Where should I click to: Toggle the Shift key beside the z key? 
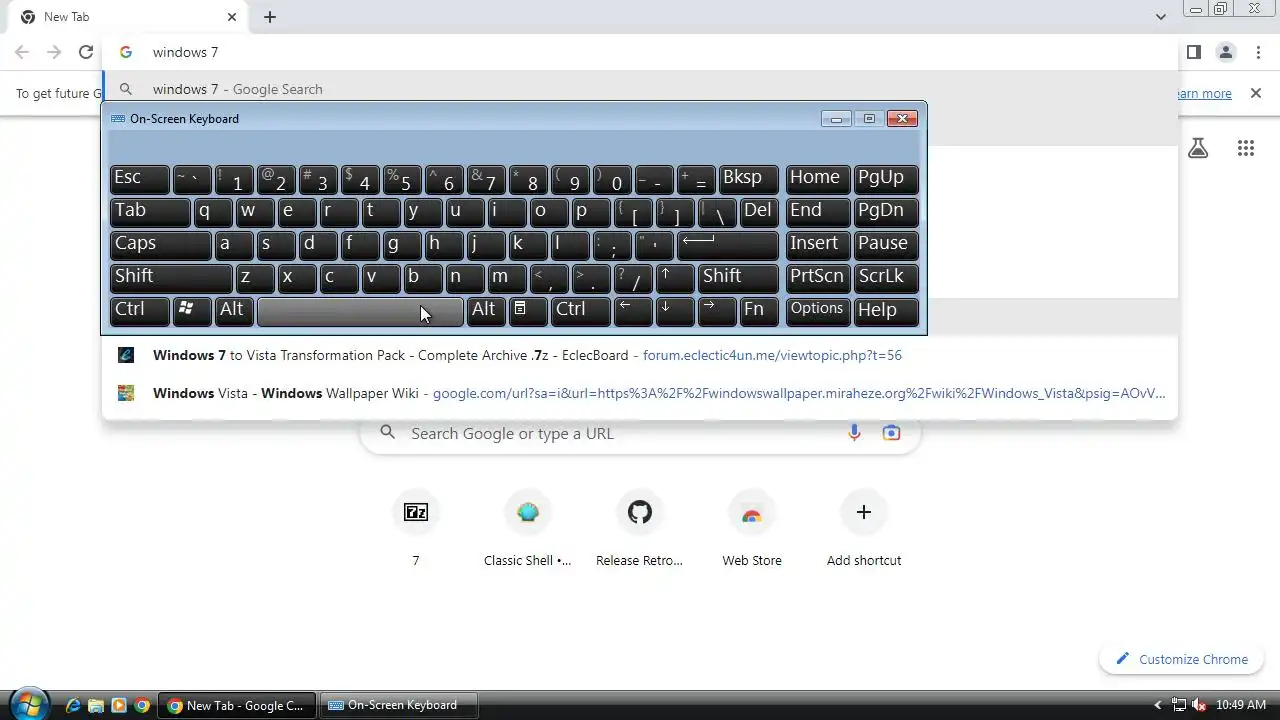point(171,278)
